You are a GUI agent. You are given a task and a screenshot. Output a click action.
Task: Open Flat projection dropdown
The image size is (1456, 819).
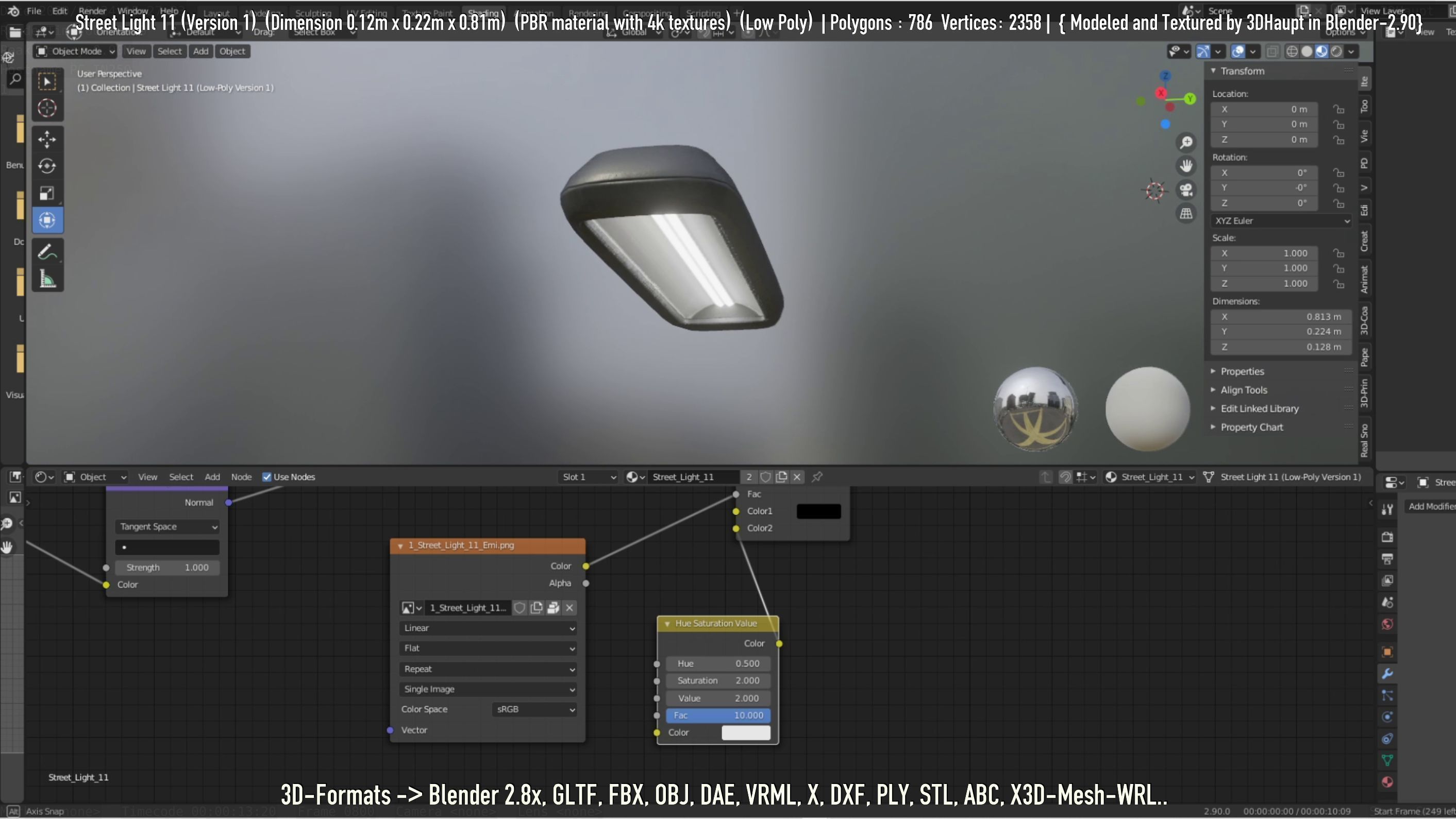point(489,649)
